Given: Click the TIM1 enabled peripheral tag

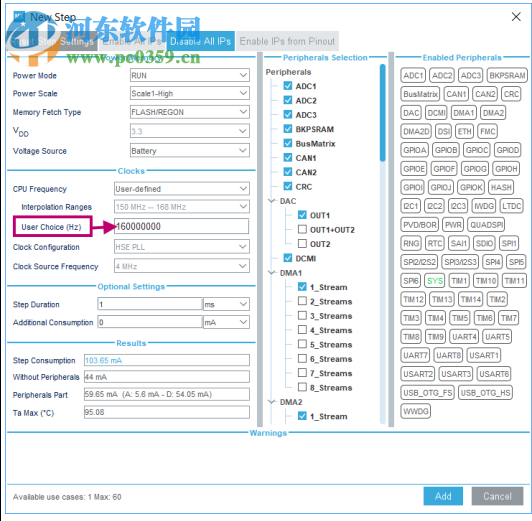Looking at the screenshot, I should pos(459,281).
